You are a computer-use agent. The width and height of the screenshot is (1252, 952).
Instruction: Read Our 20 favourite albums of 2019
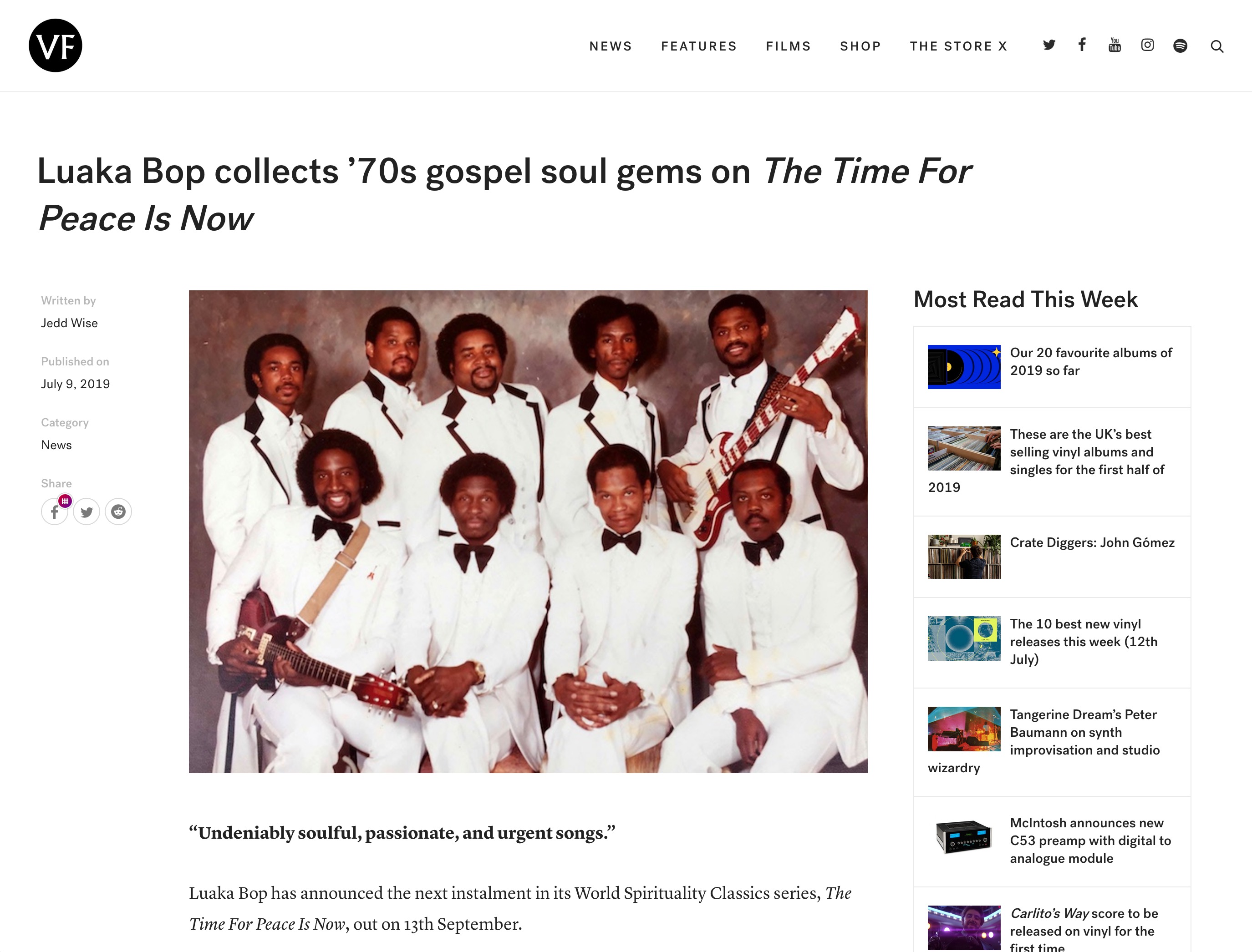[1091, 361]
